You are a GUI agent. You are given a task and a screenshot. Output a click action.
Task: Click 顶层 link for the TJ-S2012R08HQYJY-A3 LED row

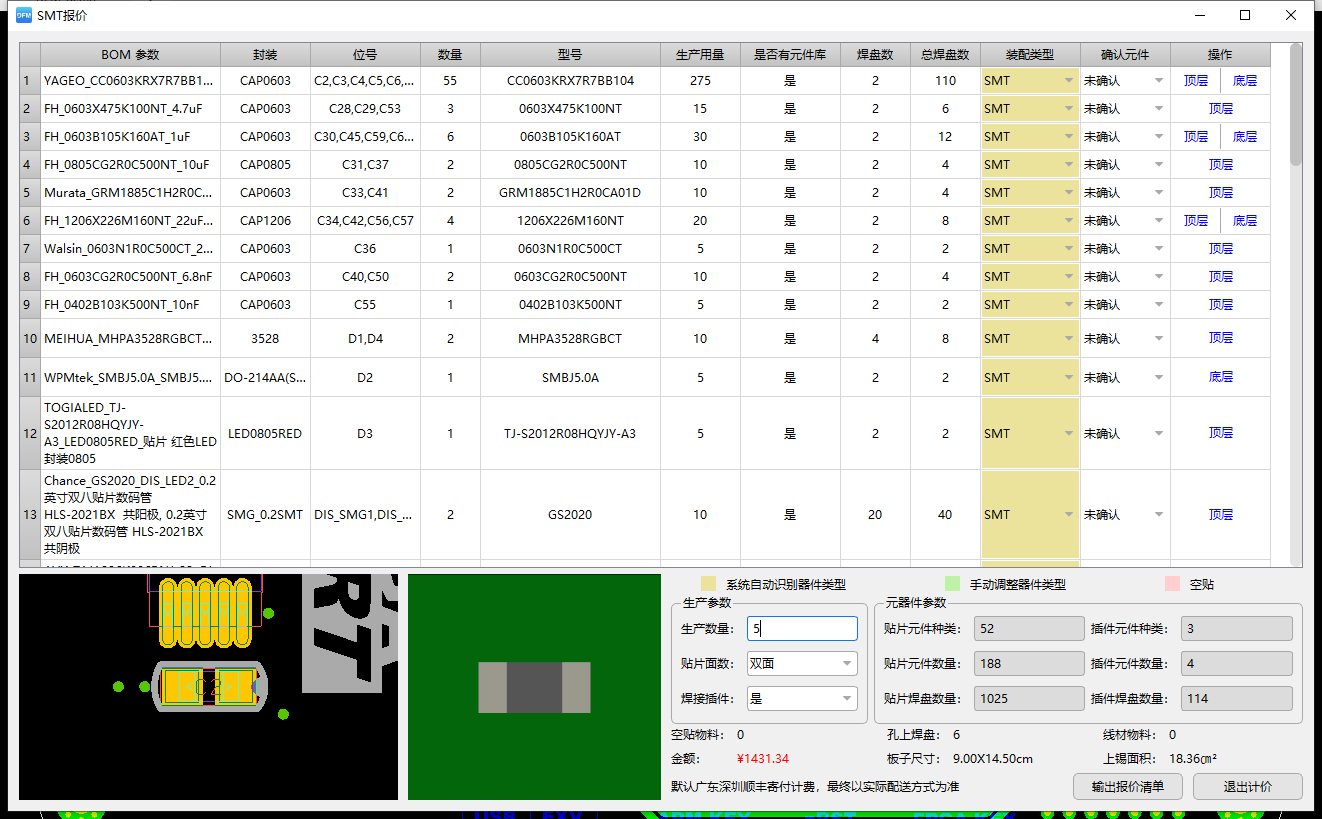[1220, 433]
